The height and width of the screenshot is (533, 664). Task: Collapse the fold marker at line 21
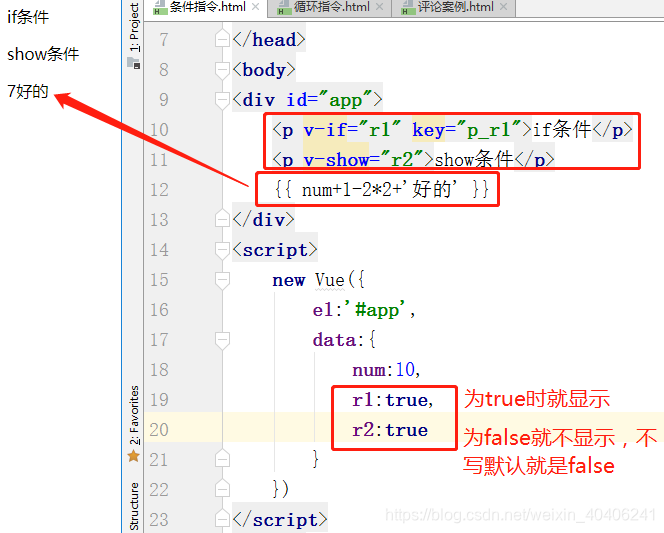click(222, 459)
